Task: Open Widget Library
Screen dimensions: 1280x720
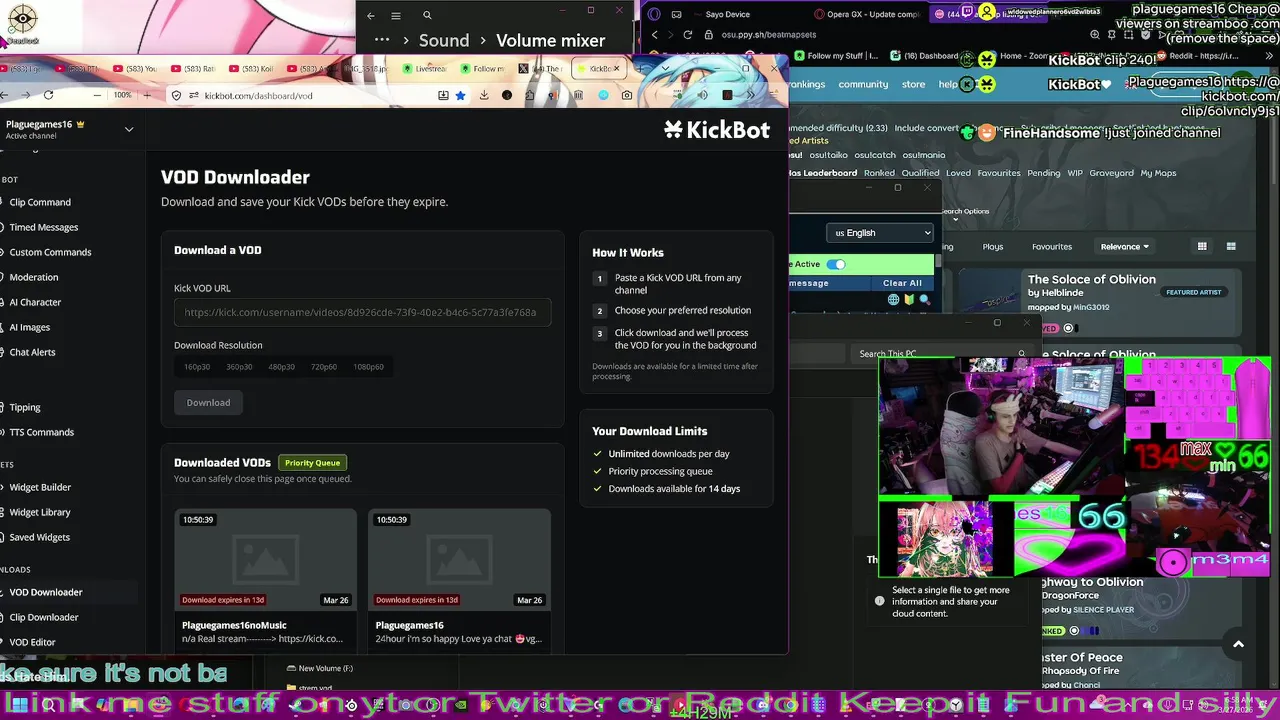Action: pos(40,512)
